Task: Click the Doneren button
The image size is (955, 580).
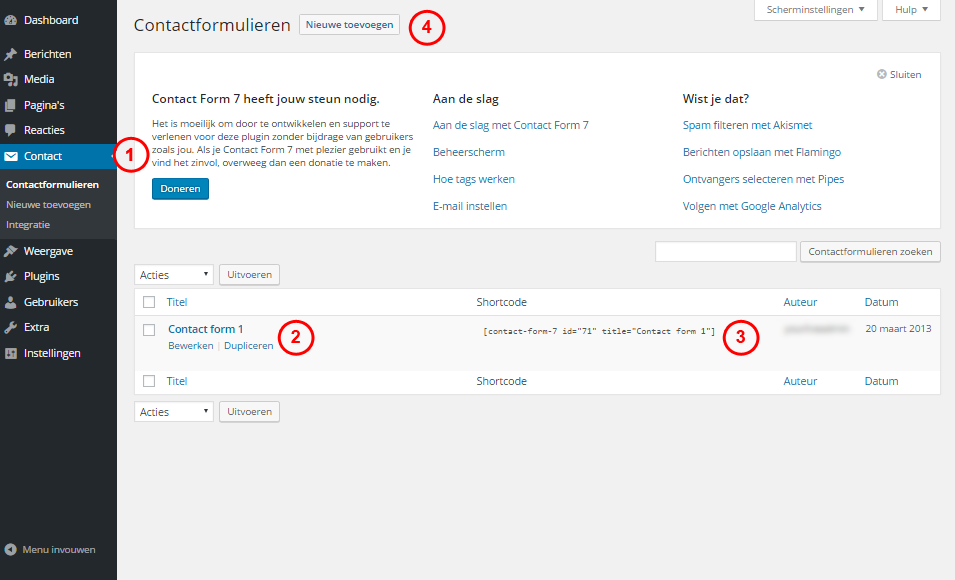Action: coord(180,188)
